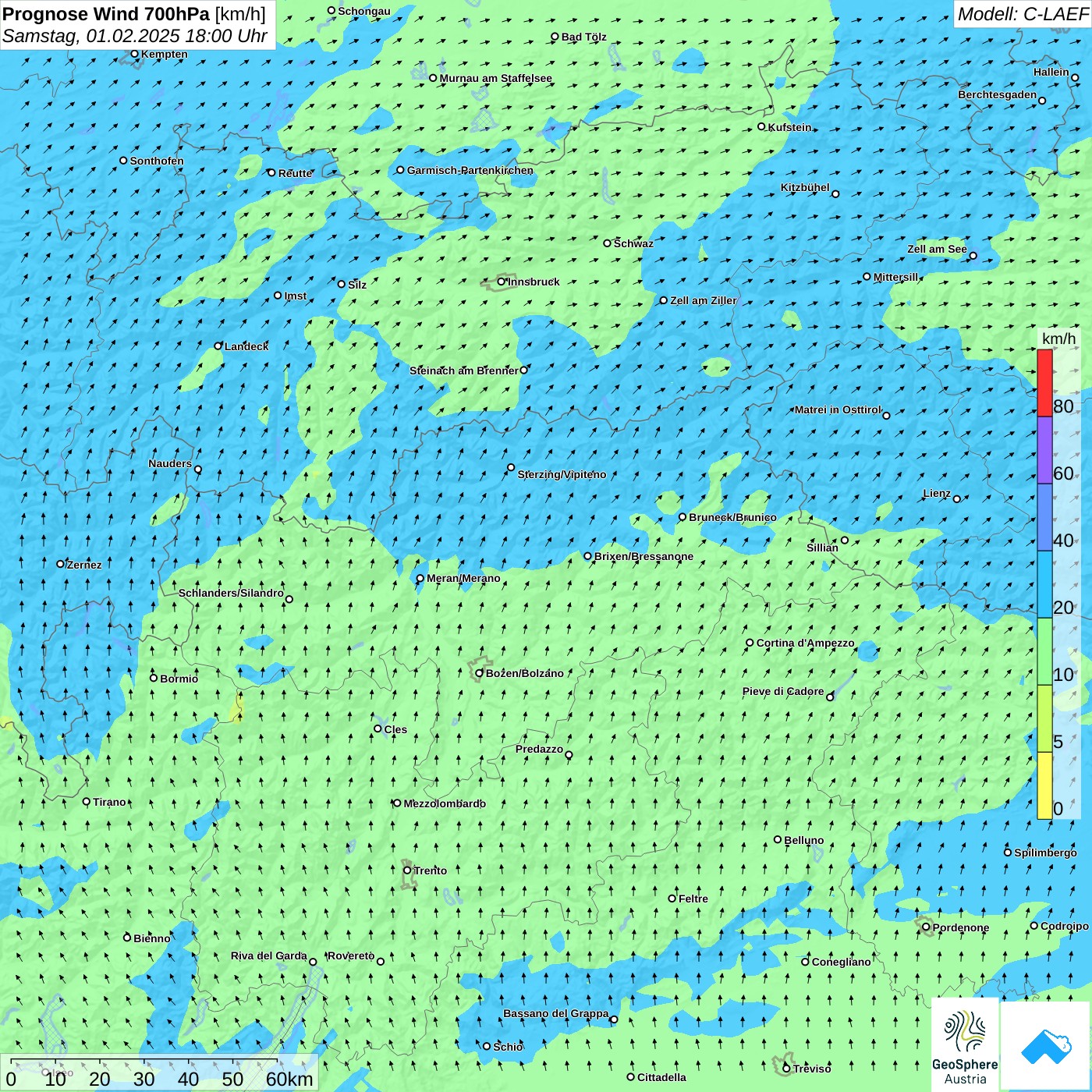Click the Cles town label
This screenshot has height=1092, width=1092.
[x=395, y=729]
